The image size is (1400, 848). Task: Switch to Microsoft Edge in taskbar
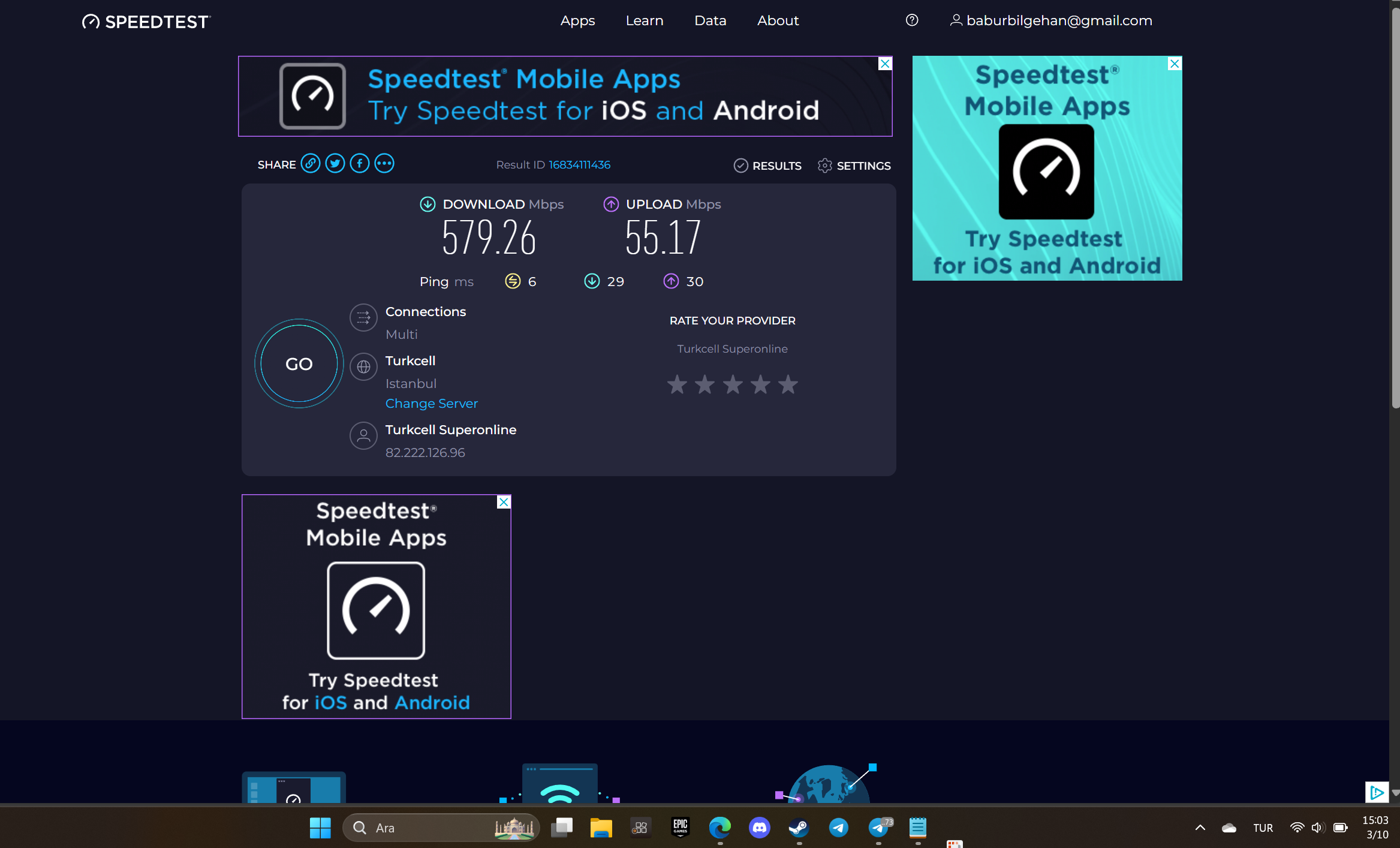click(719, 828)
